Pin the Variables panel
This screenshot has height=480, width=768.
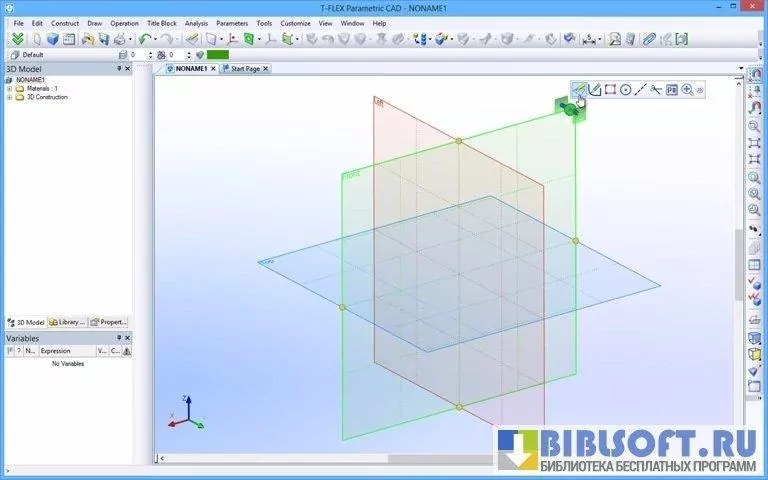coord(119,338)
